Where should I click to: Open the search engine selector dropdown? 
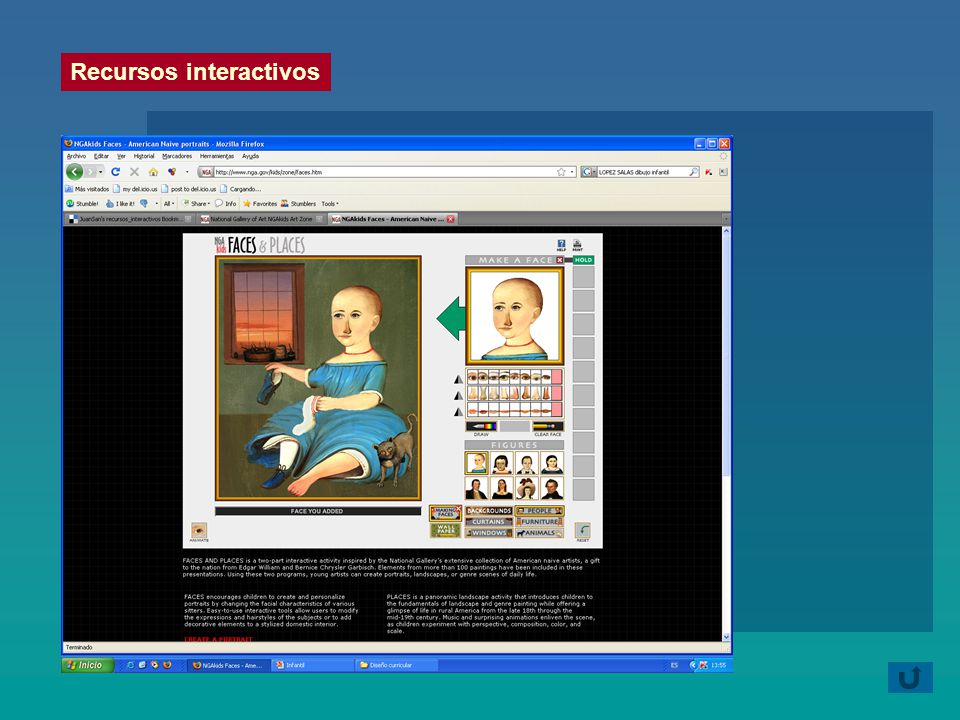click(x=589, y=172)
